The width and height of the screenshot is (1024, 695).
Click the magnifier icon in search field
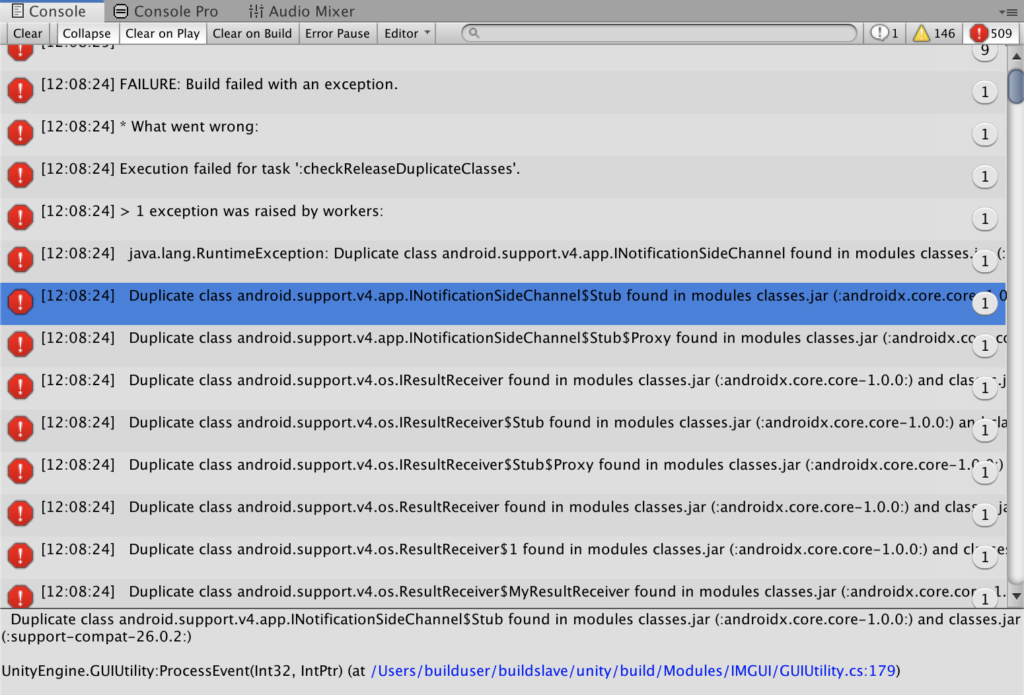474,33
